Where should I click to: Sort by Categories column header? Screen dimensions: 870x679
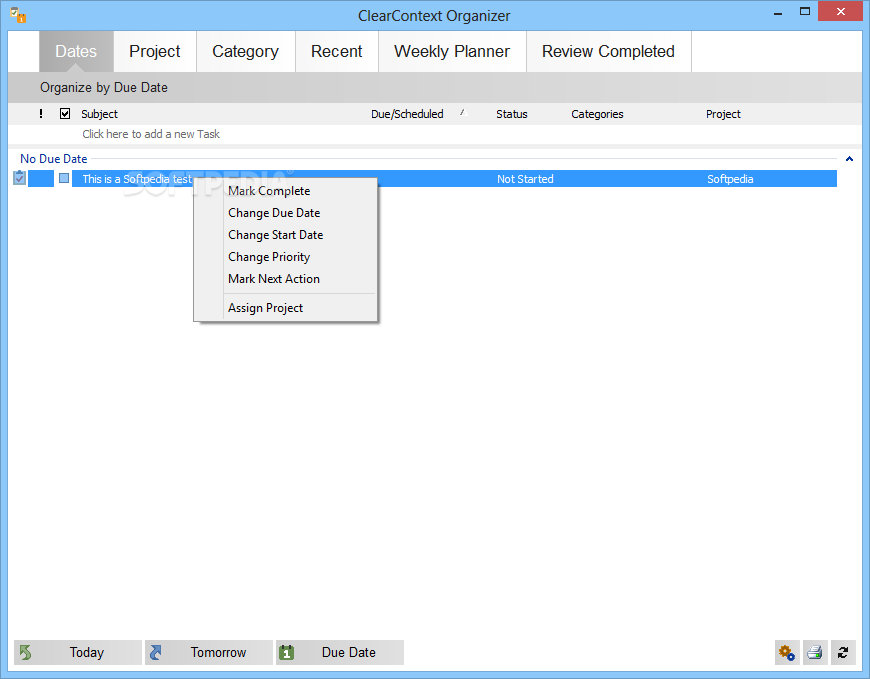(597, 114)
